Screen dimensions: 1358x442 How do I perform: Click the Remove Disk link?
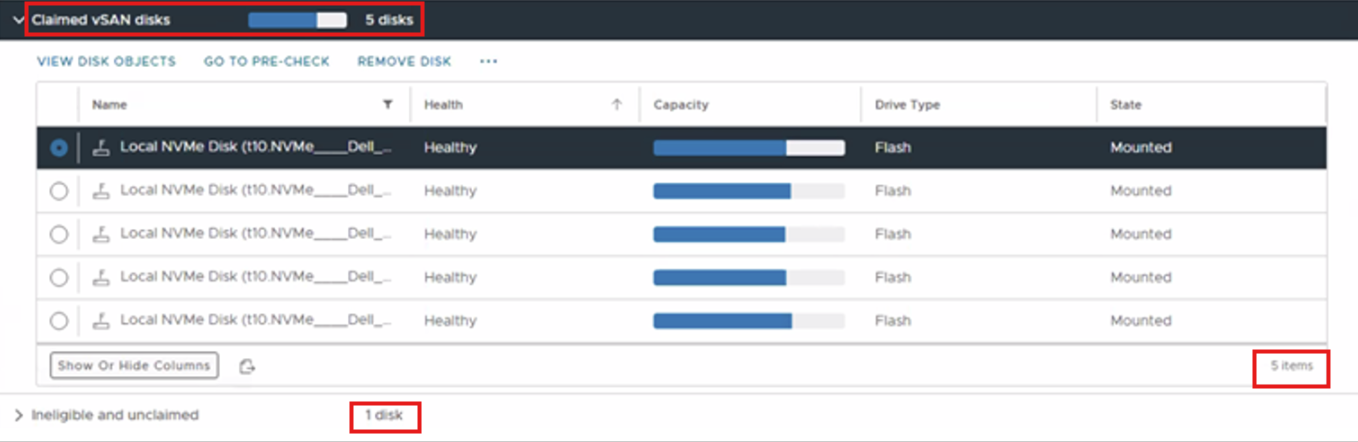[x=404, y=62]
